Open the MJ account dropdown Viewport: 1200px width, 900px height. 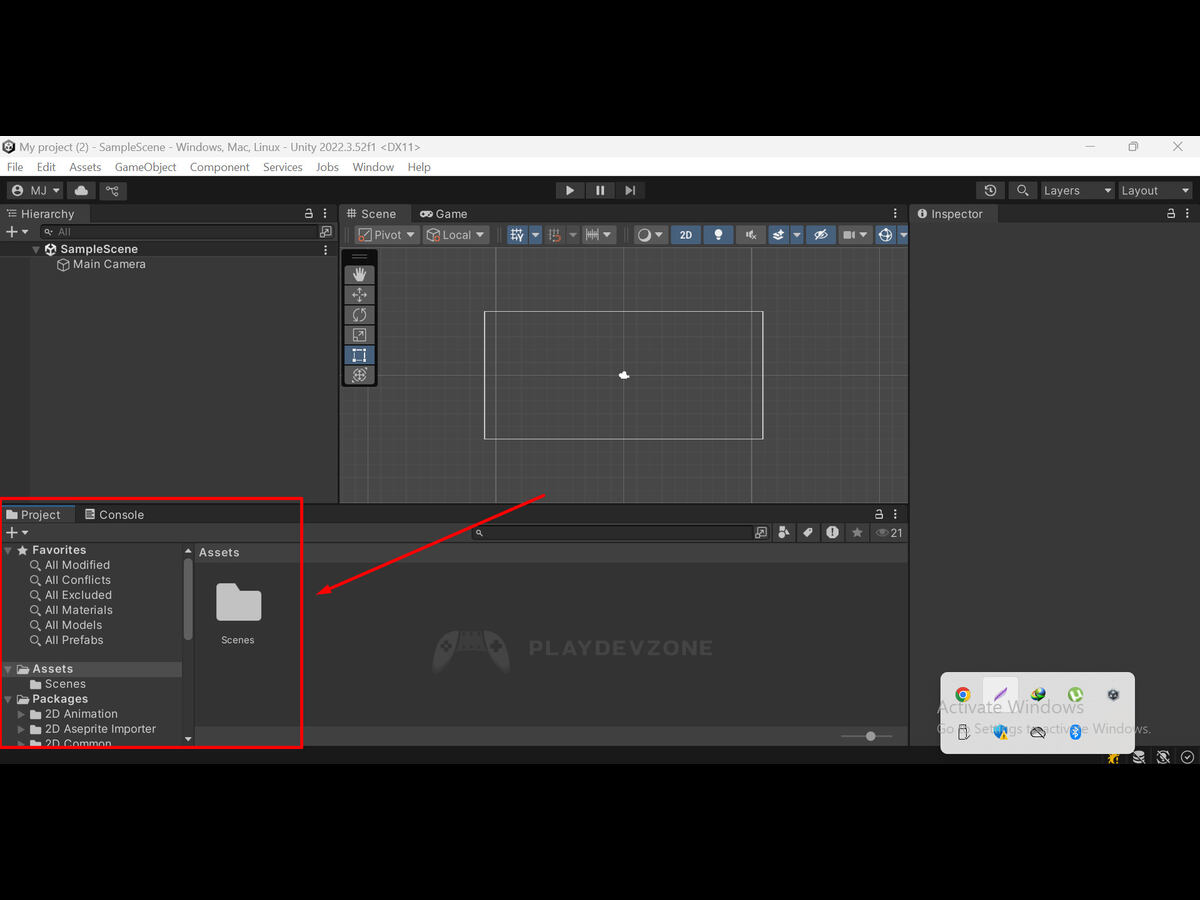point(35,191)
